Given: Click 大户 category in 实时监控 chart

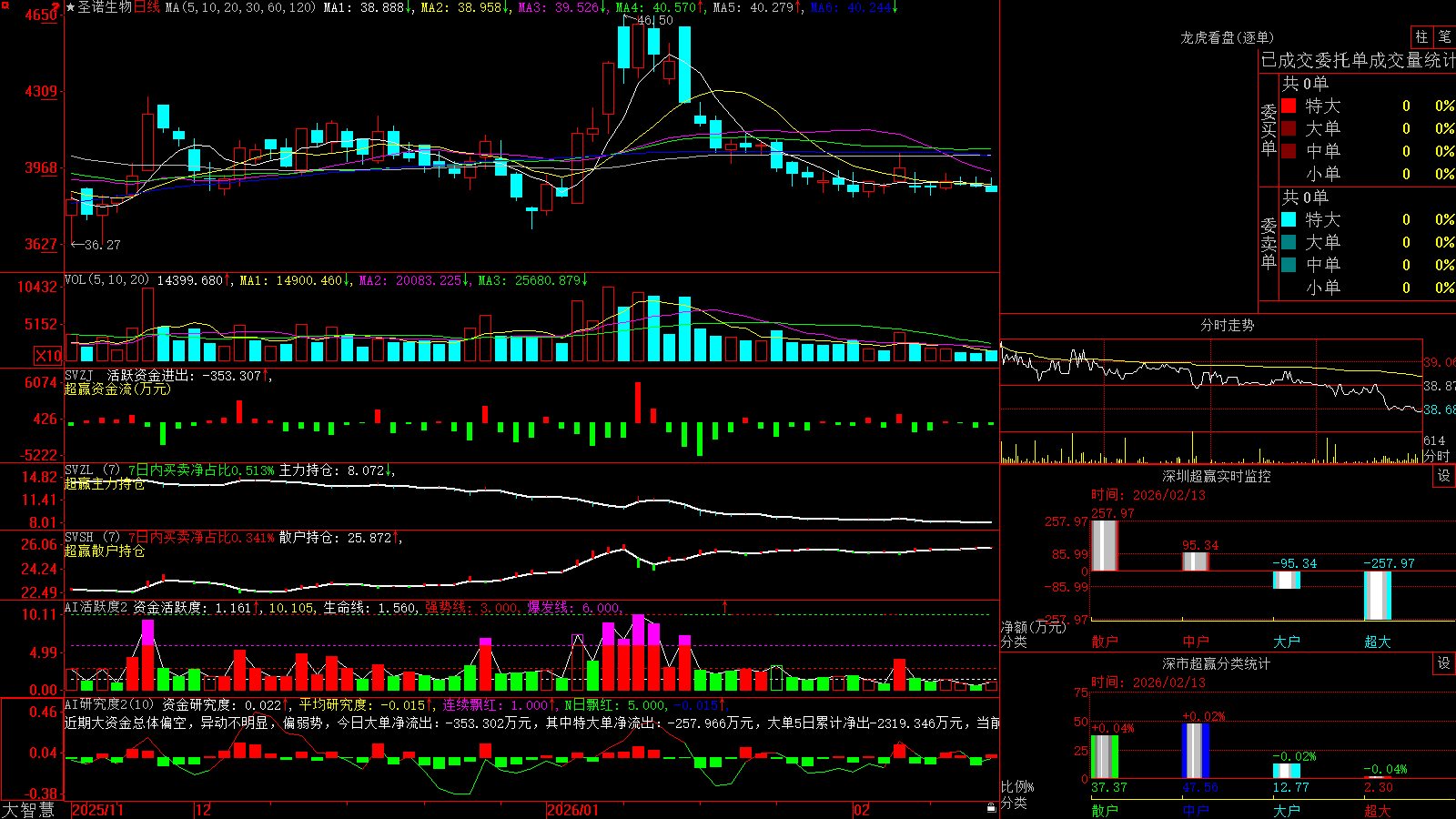Looking at the screenshot, I should pos(1287,642).
